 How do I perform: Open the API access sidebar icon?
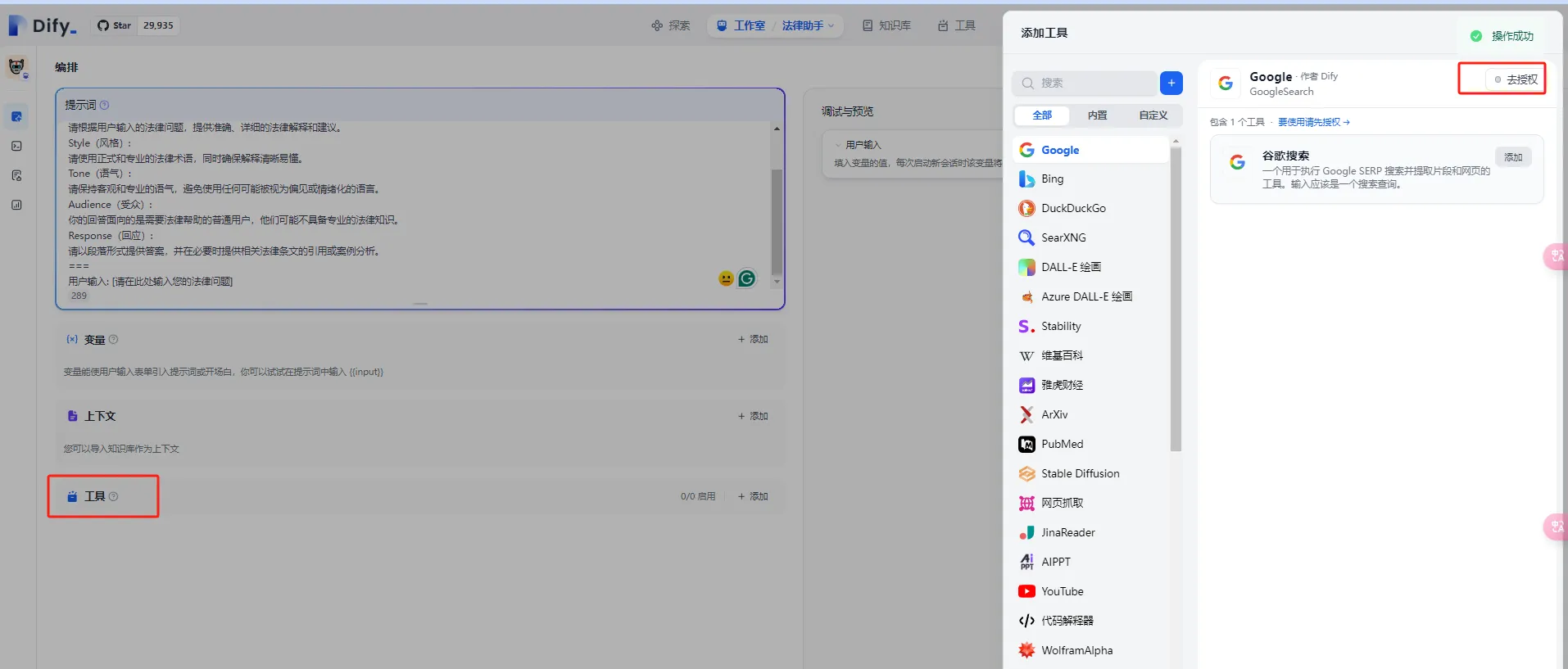point(17,146)
